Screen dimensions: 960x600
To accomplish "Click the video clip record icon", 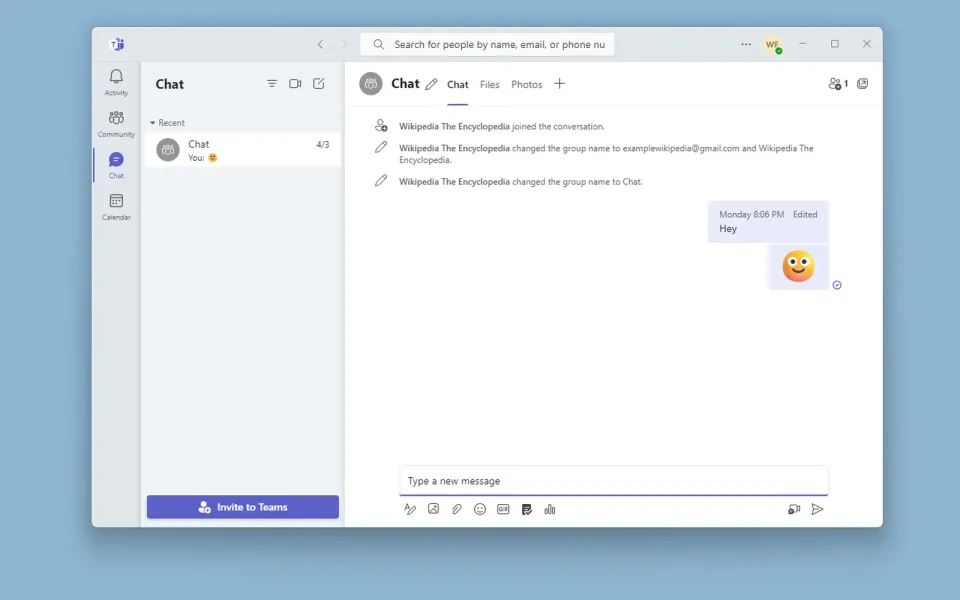I will (793, 509).
